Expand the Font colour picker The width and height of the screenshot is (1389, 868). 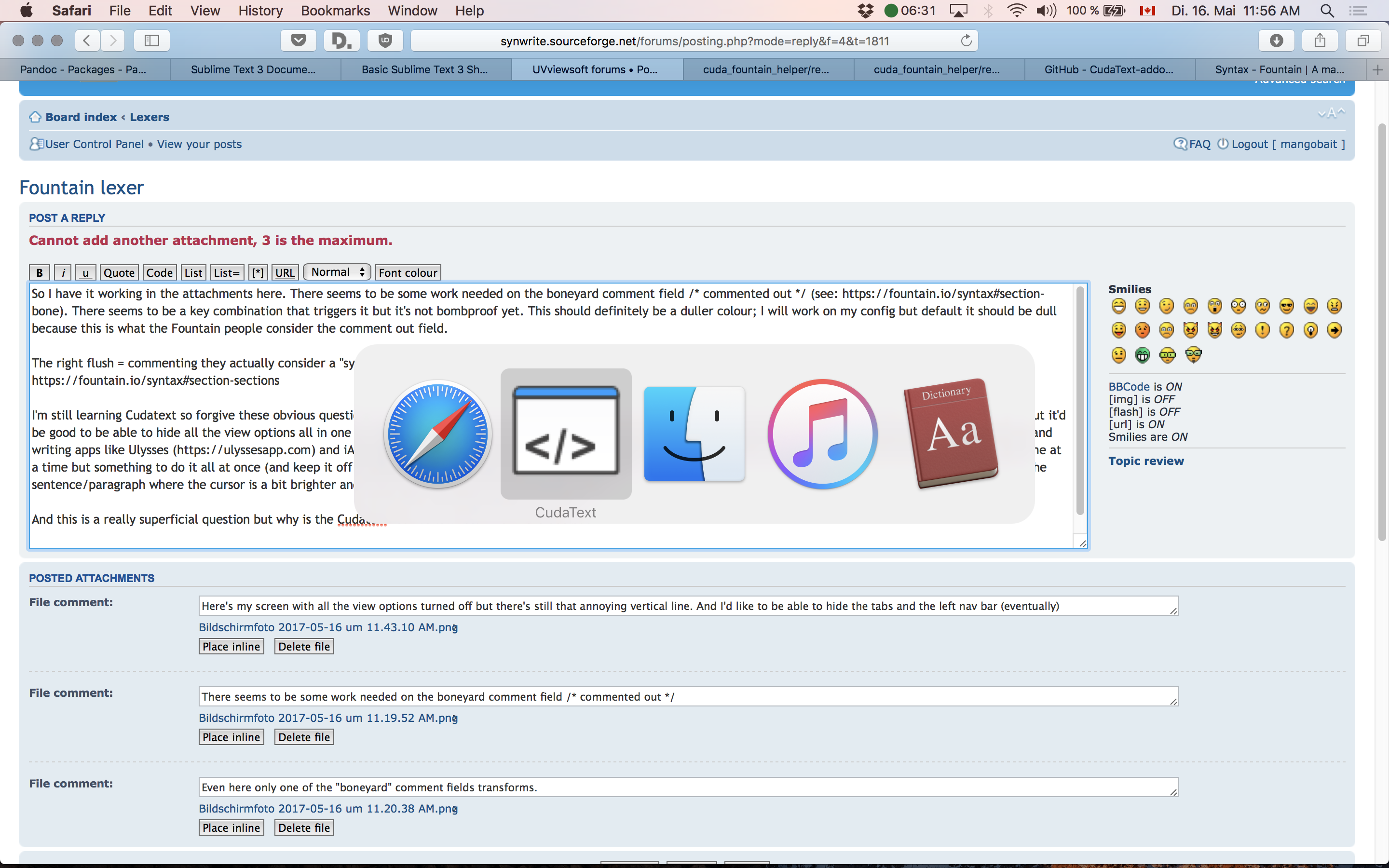(x=408, y=272)
